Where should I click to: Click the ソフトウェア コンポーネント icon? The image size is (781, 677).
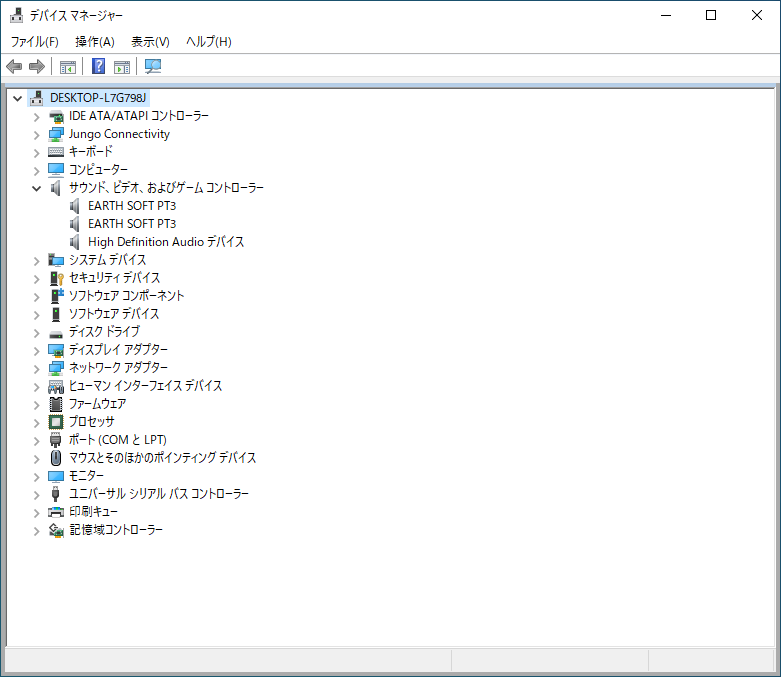pos(57,296)
